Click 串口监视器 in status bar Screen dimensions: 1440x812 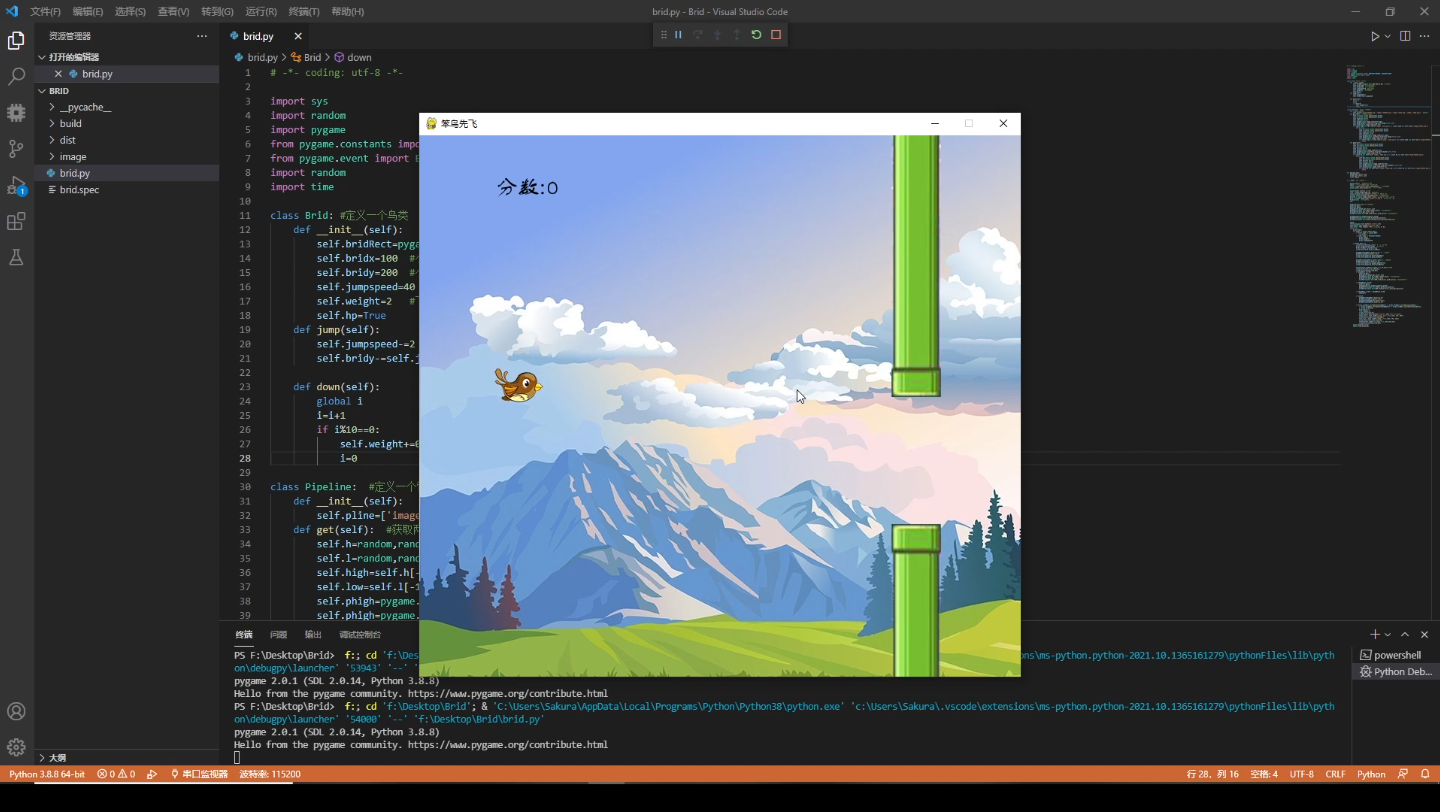[x=199, y=774]
